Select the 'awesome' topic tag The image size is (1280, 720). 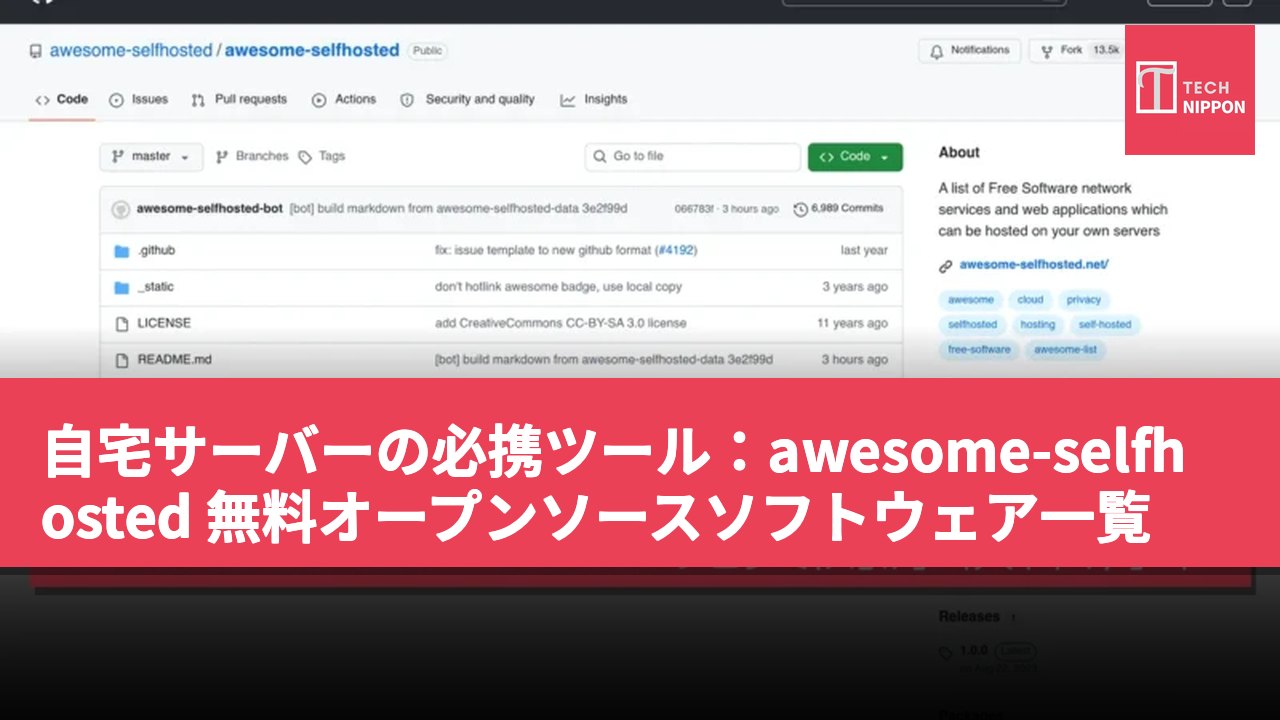(x=970, y=300)
